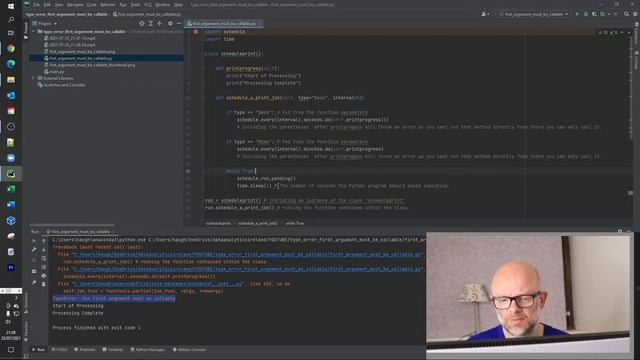
Task: Open Adobe Premiere Pro from taskbar
Action: pyautogui.click(x=11, y=267)
